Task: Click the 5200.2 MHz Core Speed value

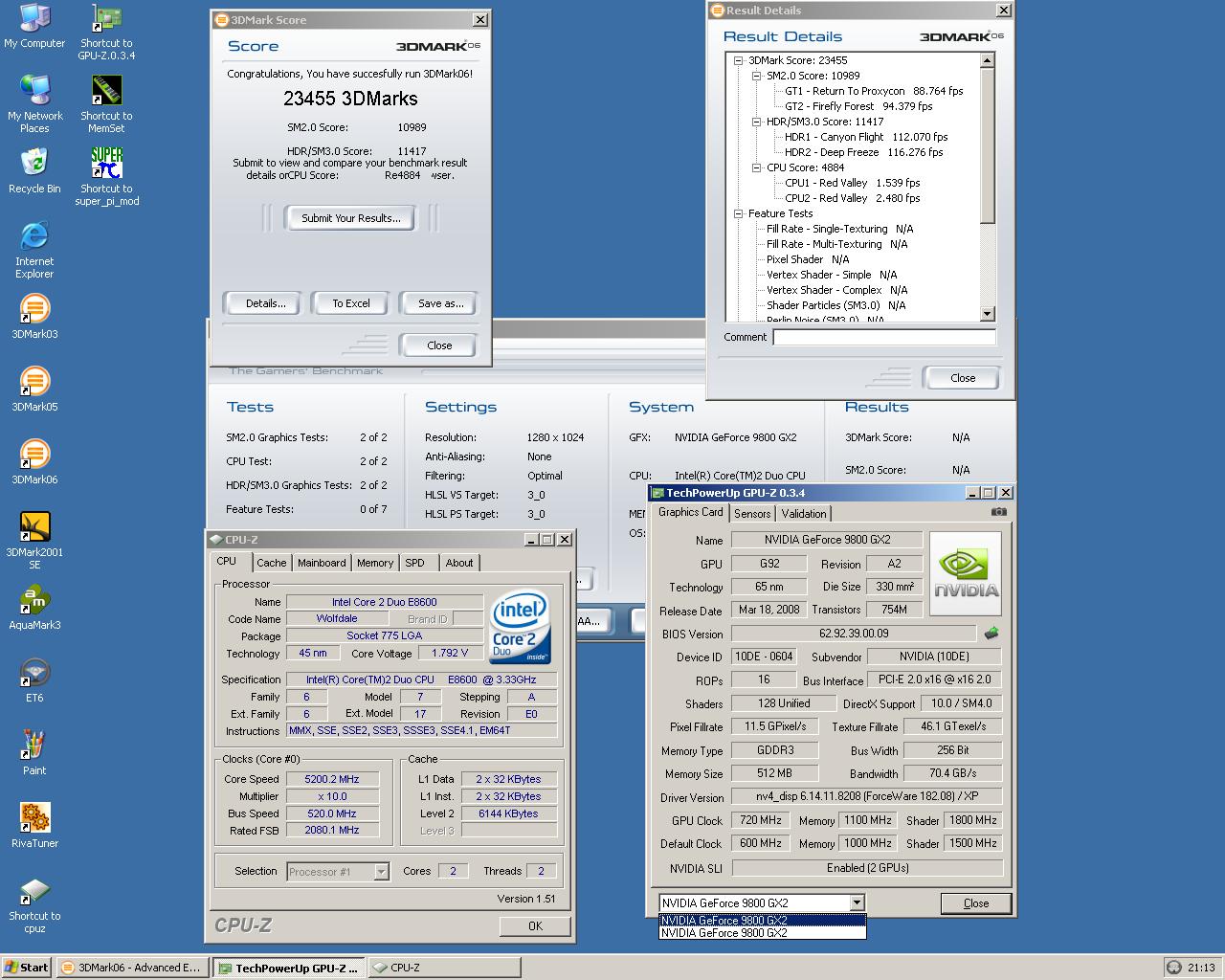Action: pos(332,779)
